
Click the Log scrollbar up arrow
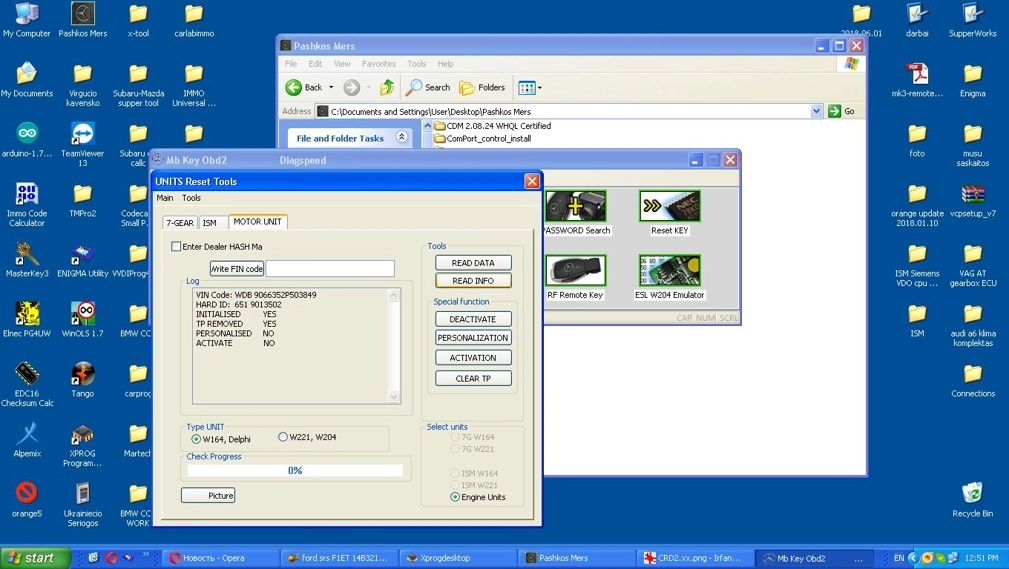tap(394, 295)
